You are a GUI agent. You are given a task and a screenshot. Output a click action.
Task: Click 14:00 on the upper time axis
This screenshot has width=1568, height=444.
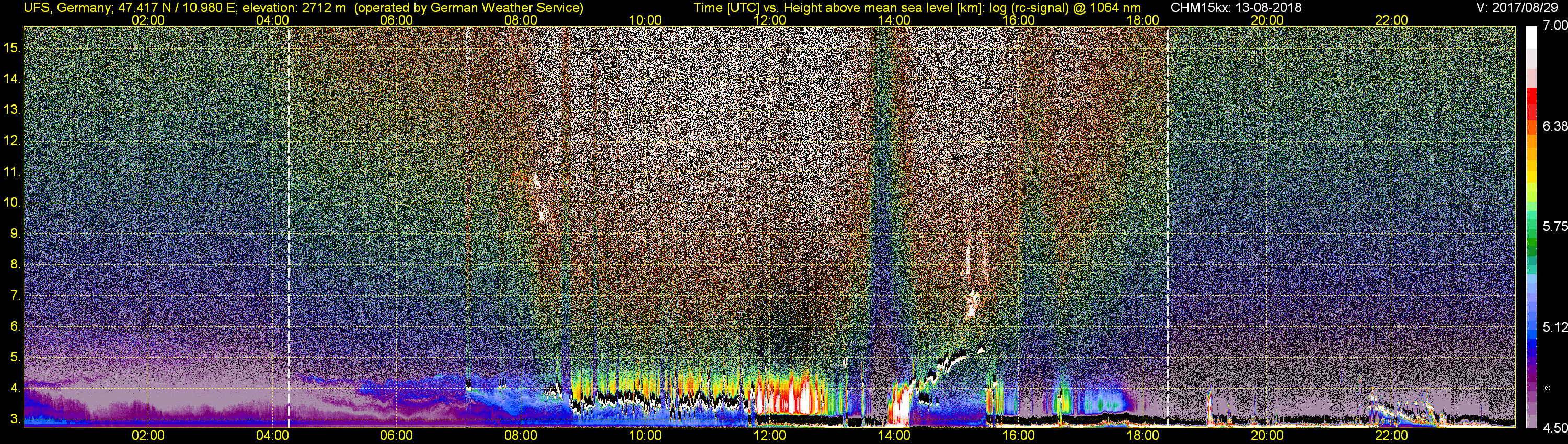point(894,20)
